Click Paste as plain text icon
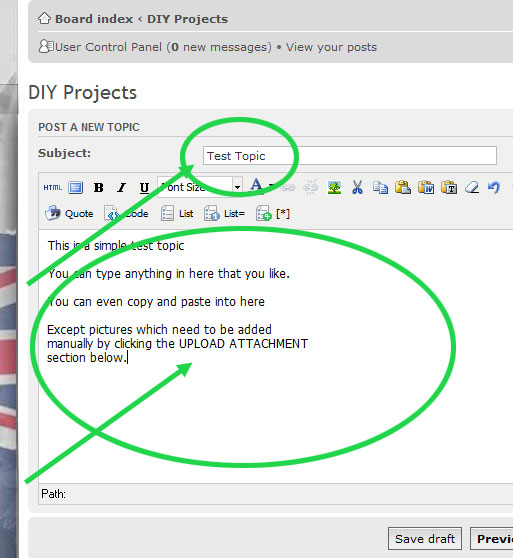 tap(449, 187)
